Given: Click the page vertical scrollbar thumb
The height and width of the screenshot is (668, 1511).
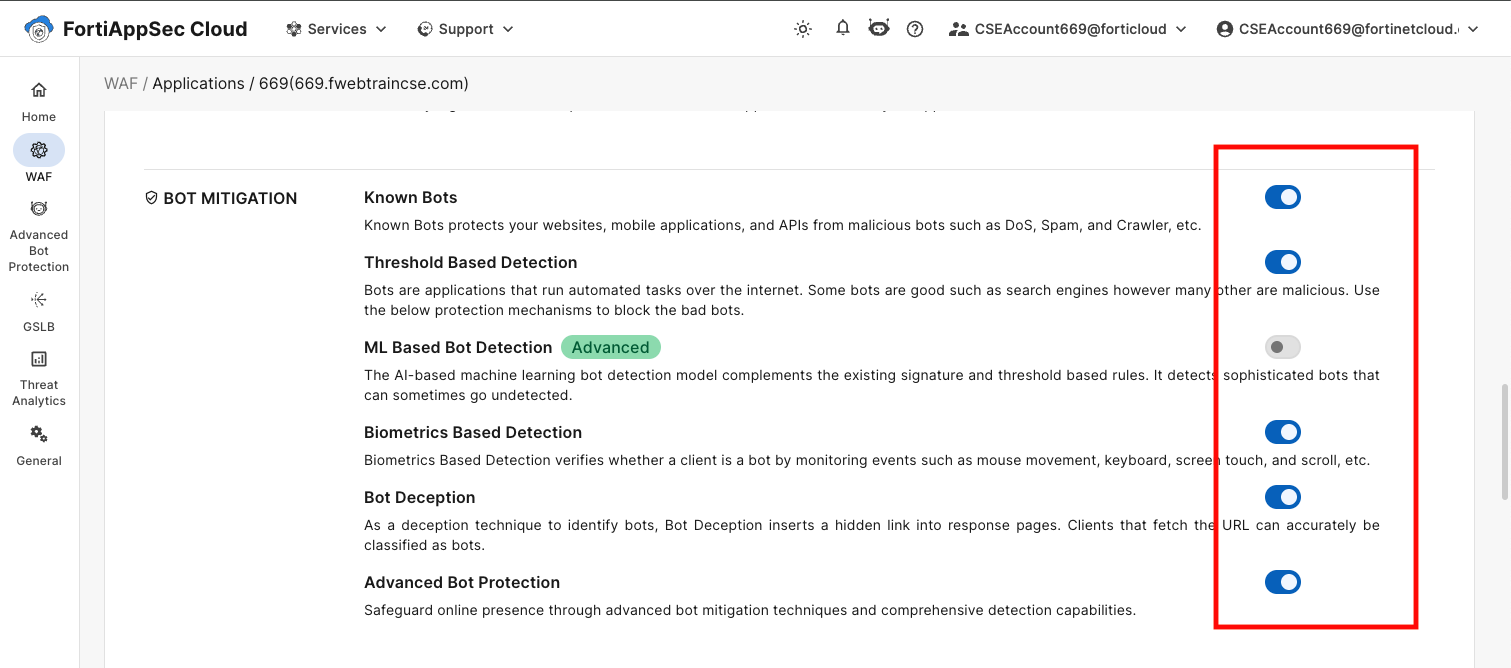Looking at the screenshot, I should click(x=1505, y=441).
